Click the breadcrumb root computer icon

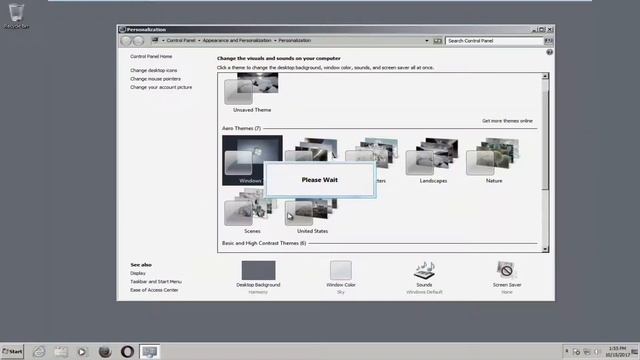tap(155, 40)
